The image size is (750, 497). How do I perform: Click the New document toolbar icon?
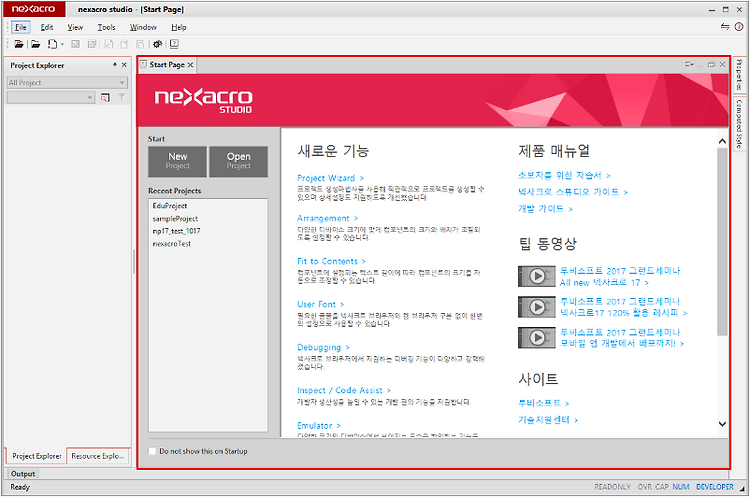(x=52, y=44)
